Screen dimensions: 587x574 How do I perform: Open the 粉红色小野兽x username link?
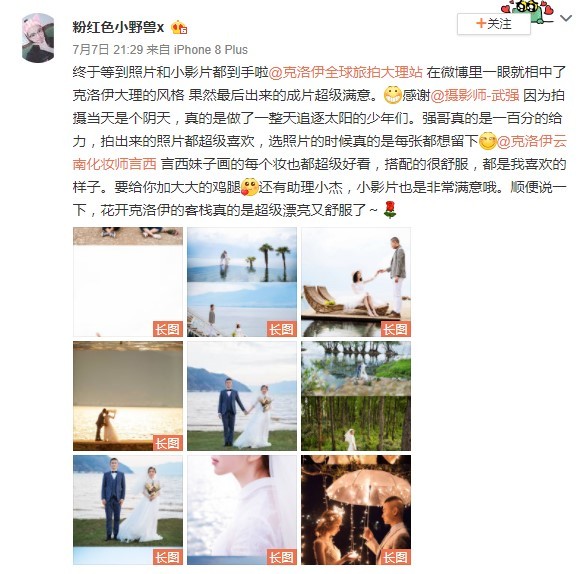118,27
